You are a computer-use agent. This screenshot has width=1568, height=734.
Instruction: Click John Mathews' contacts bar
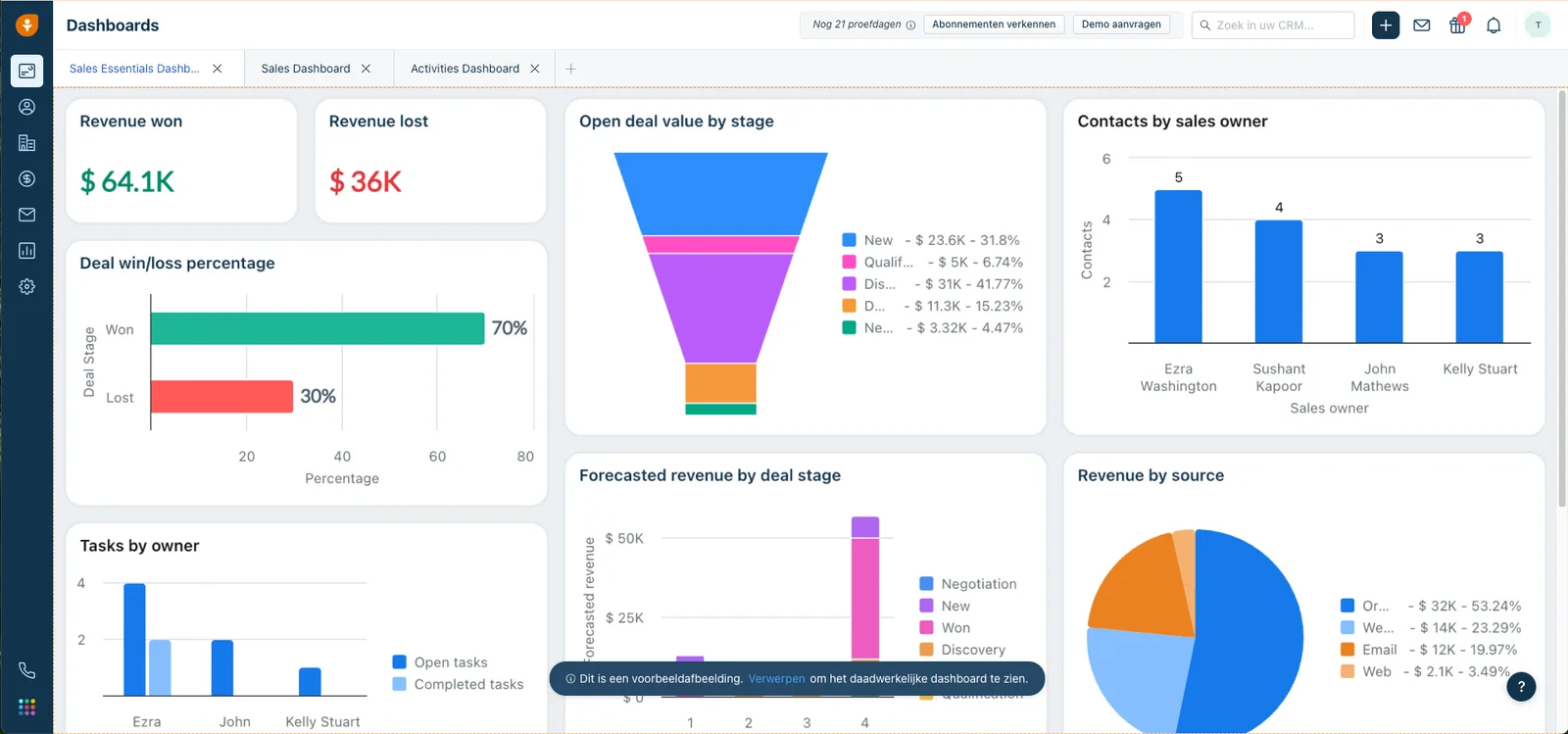[x=1379, y=297]
